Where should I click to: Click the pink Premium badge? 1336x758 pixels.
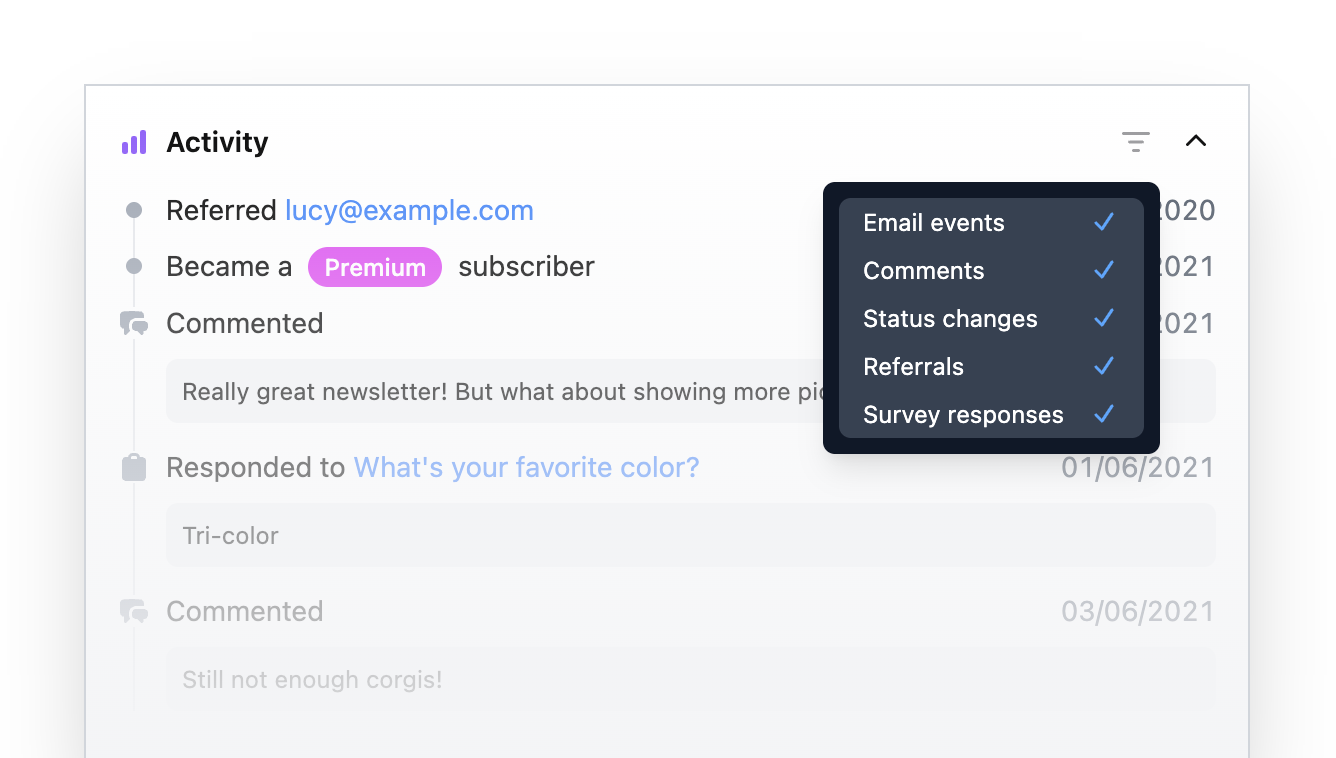click(x=375, y=268)
